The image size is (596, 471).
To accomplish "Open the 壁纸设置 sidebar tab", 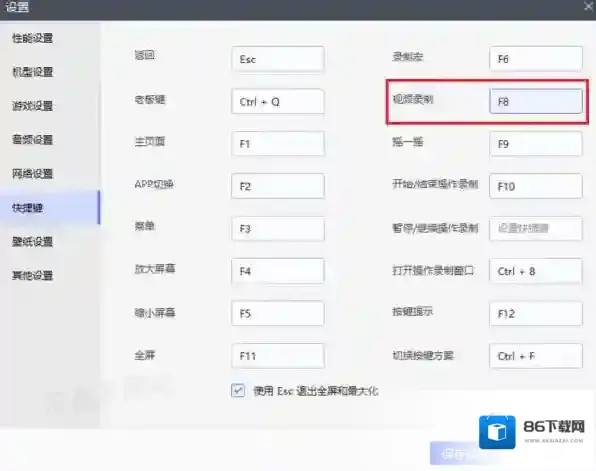I will [33, 241].
